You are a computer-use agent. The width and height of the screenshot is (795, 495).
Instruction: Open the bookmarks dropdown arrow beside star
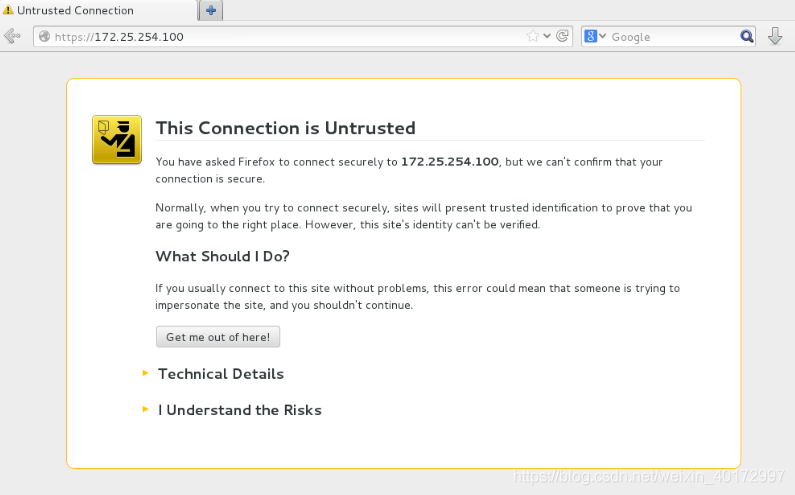coord(547,36)
